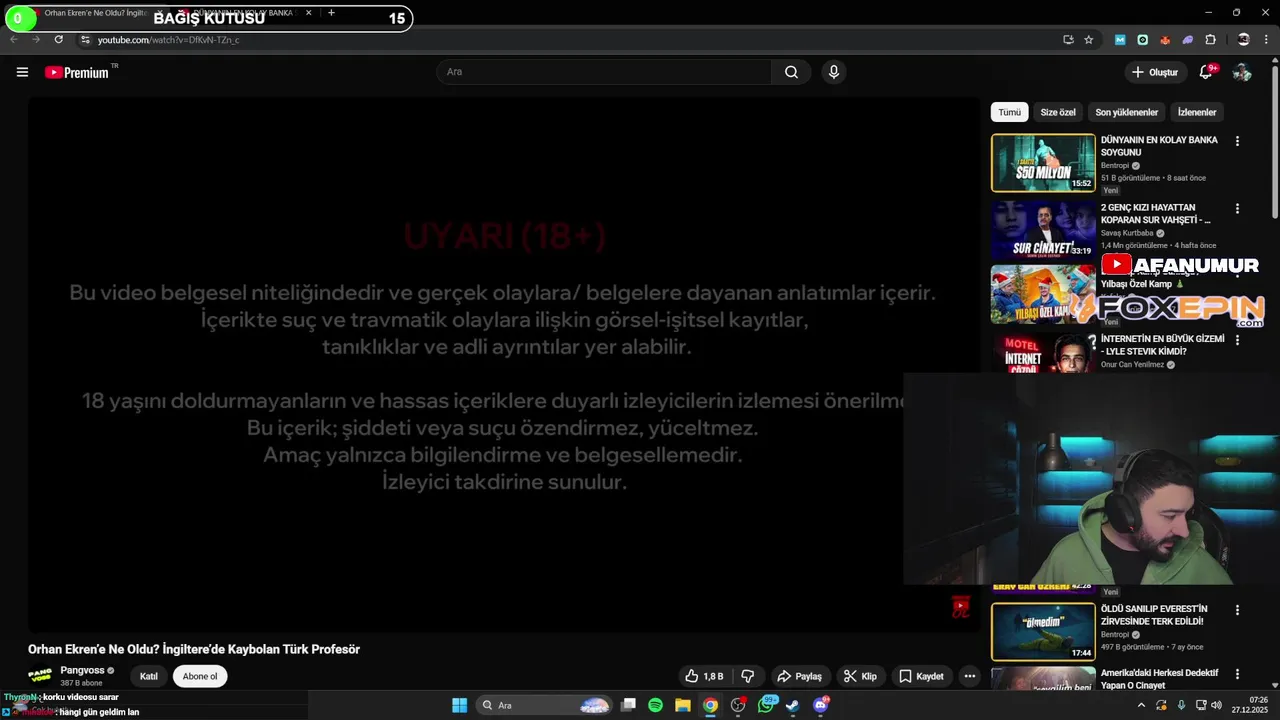The height and width of the screenshot is (720, 1280).
Task: Click the page vertical scrollbar
Action: [1275, 140]
